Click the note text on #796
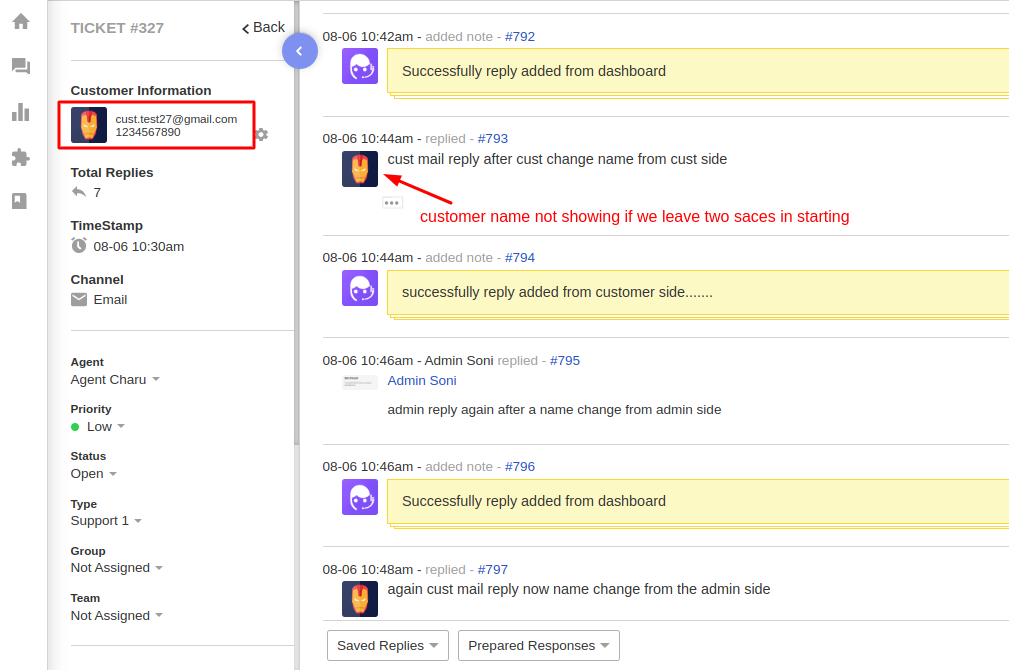This screenshot has width=1009, height=670. [x=534, y=501]
